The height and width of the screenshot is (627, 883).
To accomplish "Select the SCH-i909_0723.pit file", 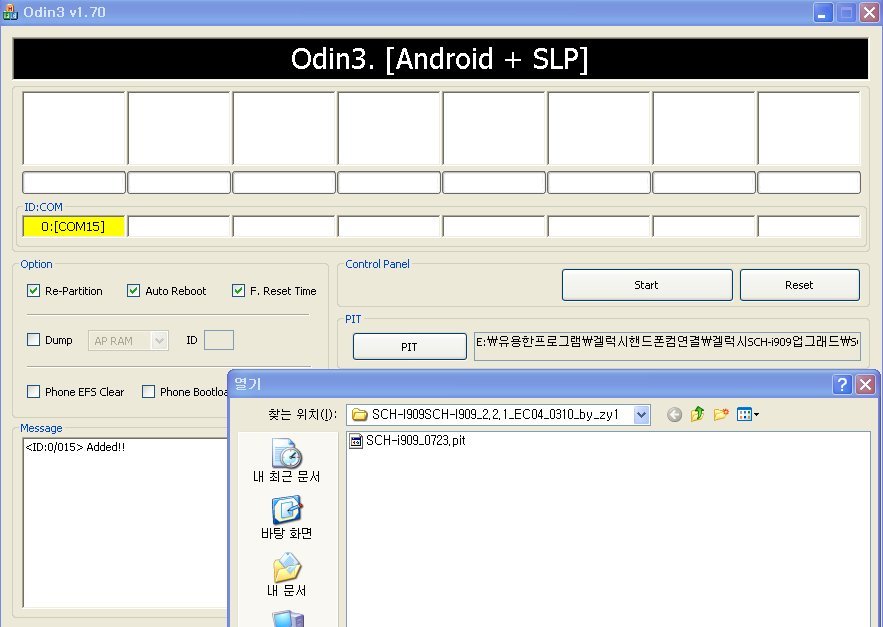I will [408, 441].
